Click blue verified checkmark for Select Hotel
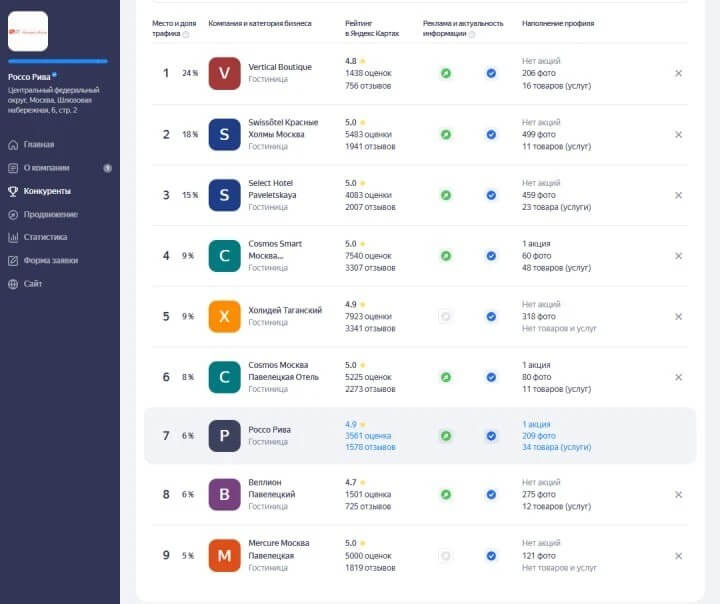The height and width of the screenshot is (604, 720). pyautogui.click(x=491, y=195)
